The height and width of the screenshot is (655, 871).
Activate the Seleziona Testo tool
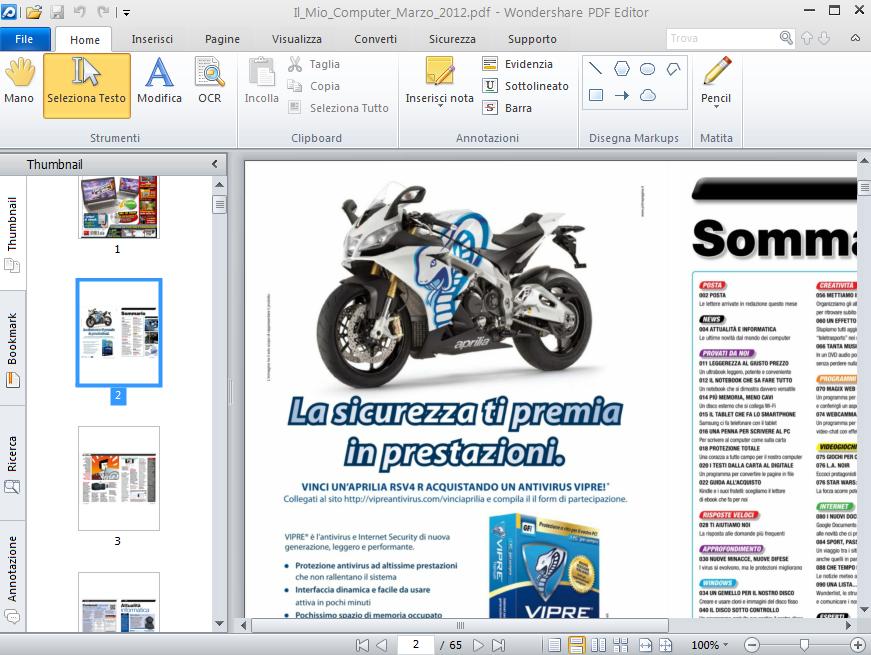point(87,86)
